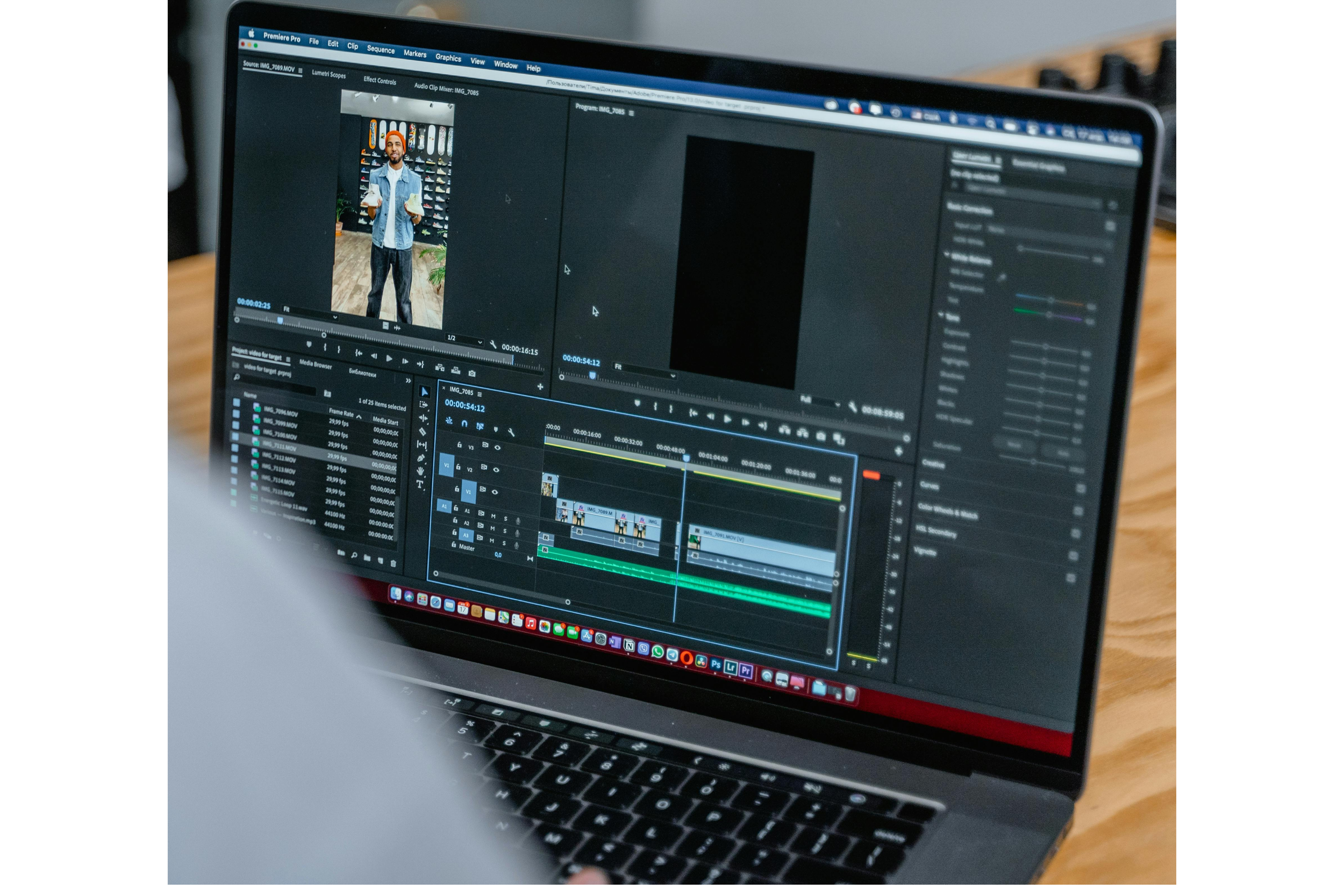The height and width of the screenshot is (896, 1344).
Task: Switch to Media Browser tab
Action: tap(315, 364)
